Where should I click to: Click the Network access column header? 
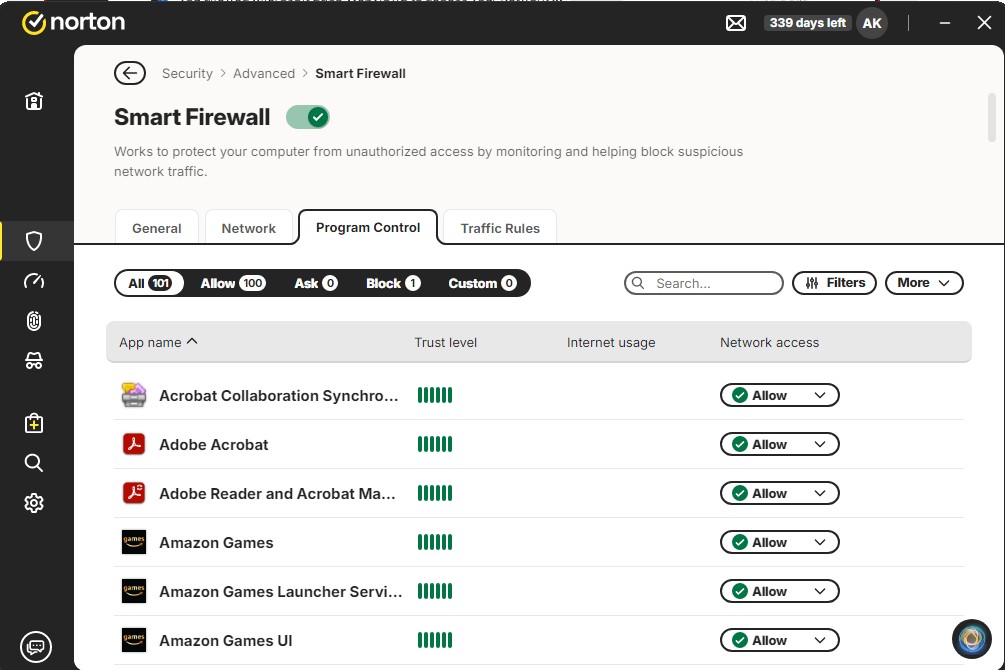(x=769, y=342)
